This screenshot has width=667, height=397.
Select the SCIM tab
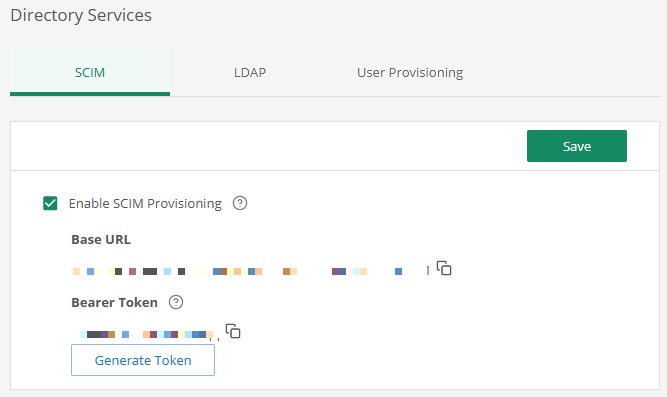90,72
